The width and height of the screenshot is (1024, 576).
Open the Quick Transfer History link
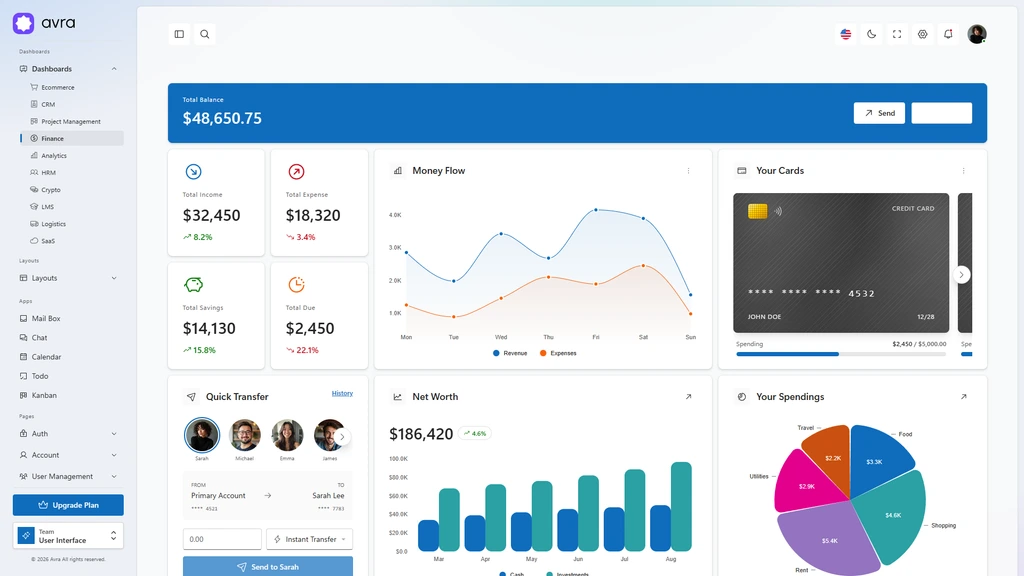coord(342,393)
